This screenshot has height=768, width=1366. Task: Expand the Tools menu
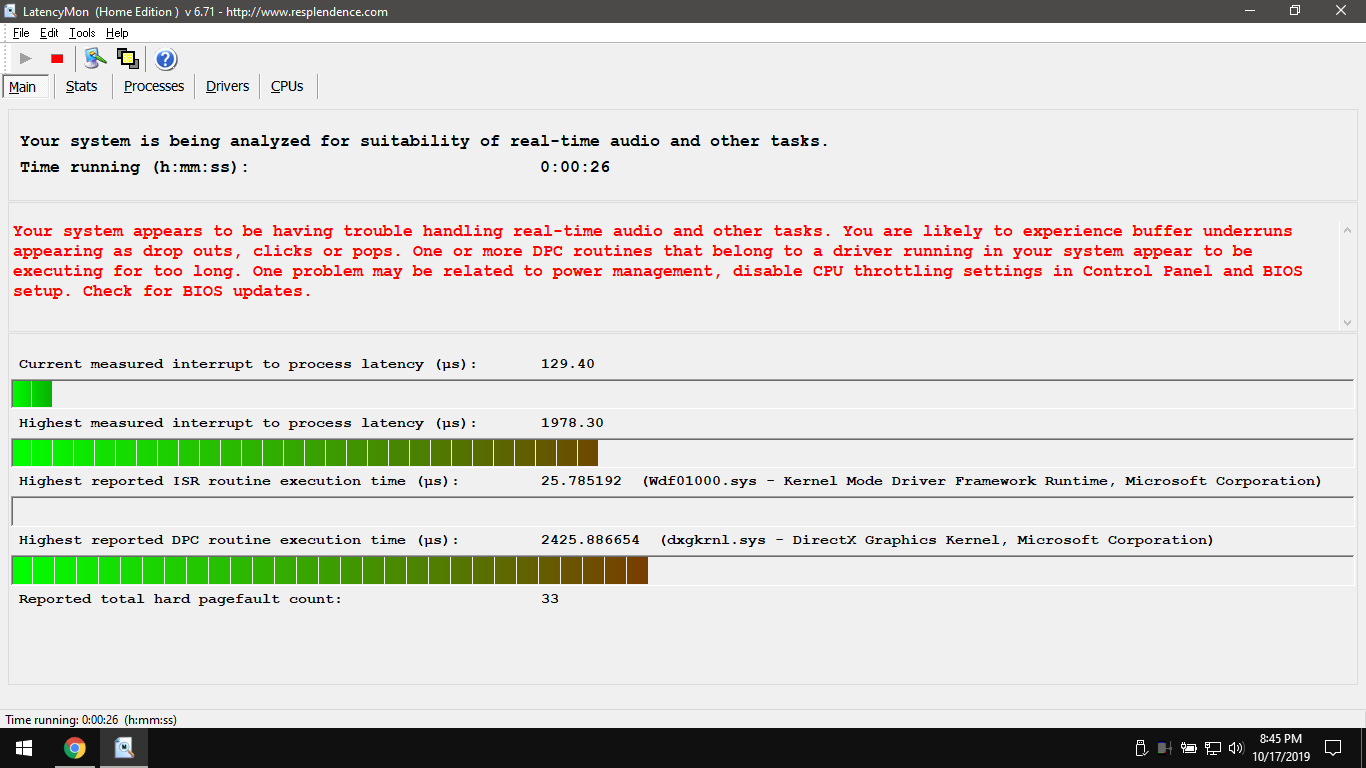pos(82,33)
